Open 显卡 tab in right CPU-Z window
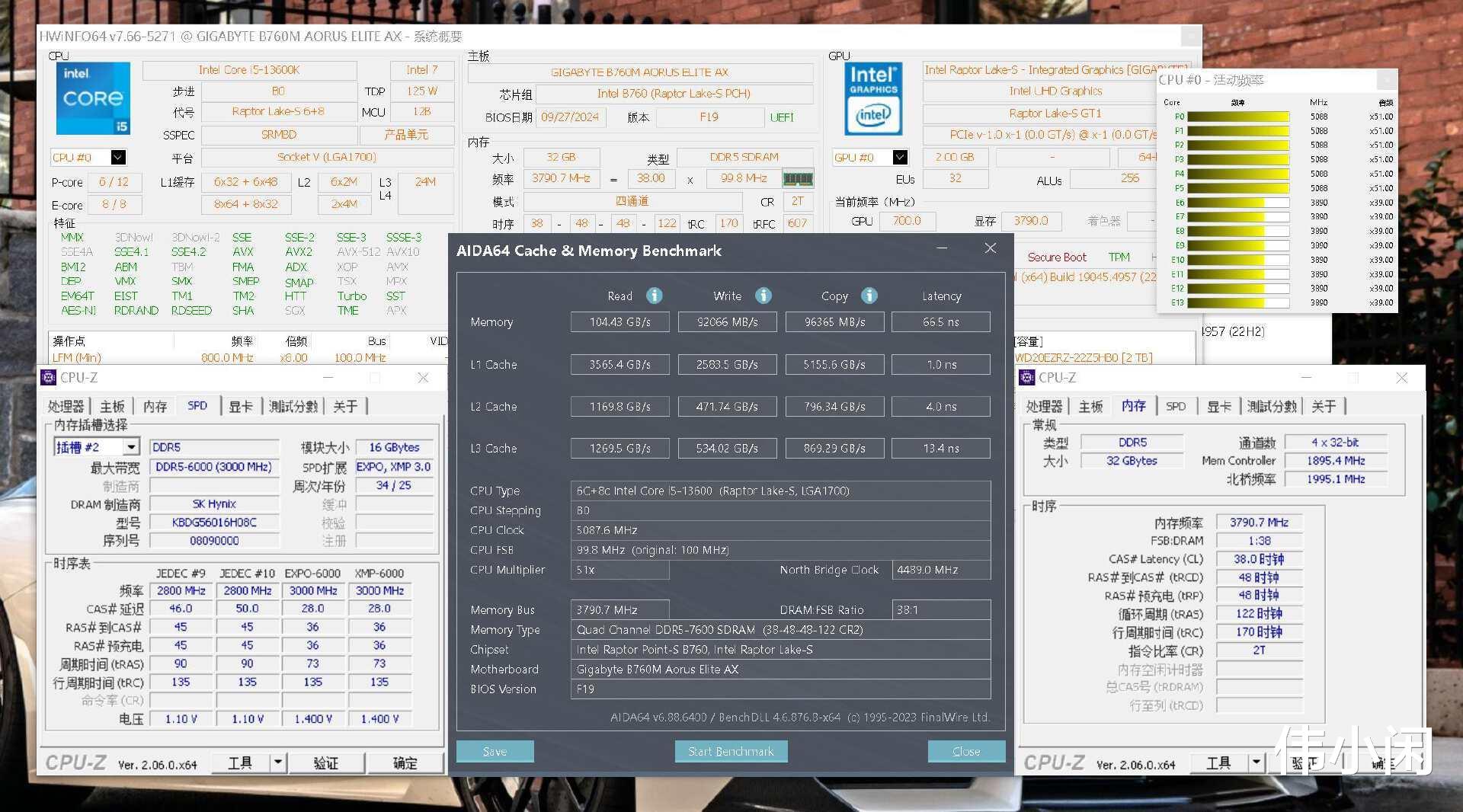This screenshot has width=1463, height=812. [1219, 406]
